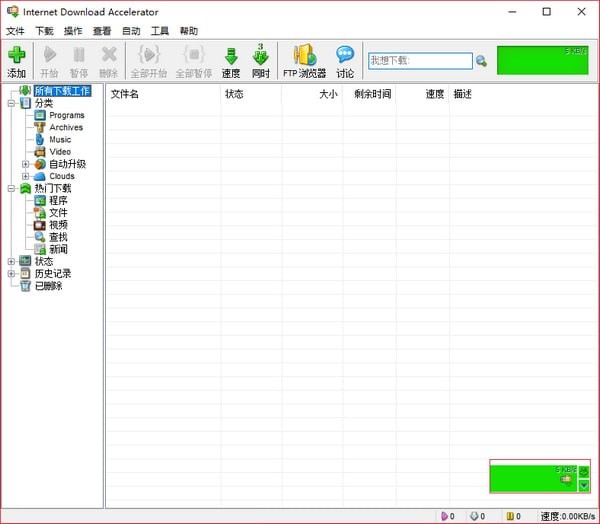
Task: Click the green plus 添加 button
Action: coord(16,60)
